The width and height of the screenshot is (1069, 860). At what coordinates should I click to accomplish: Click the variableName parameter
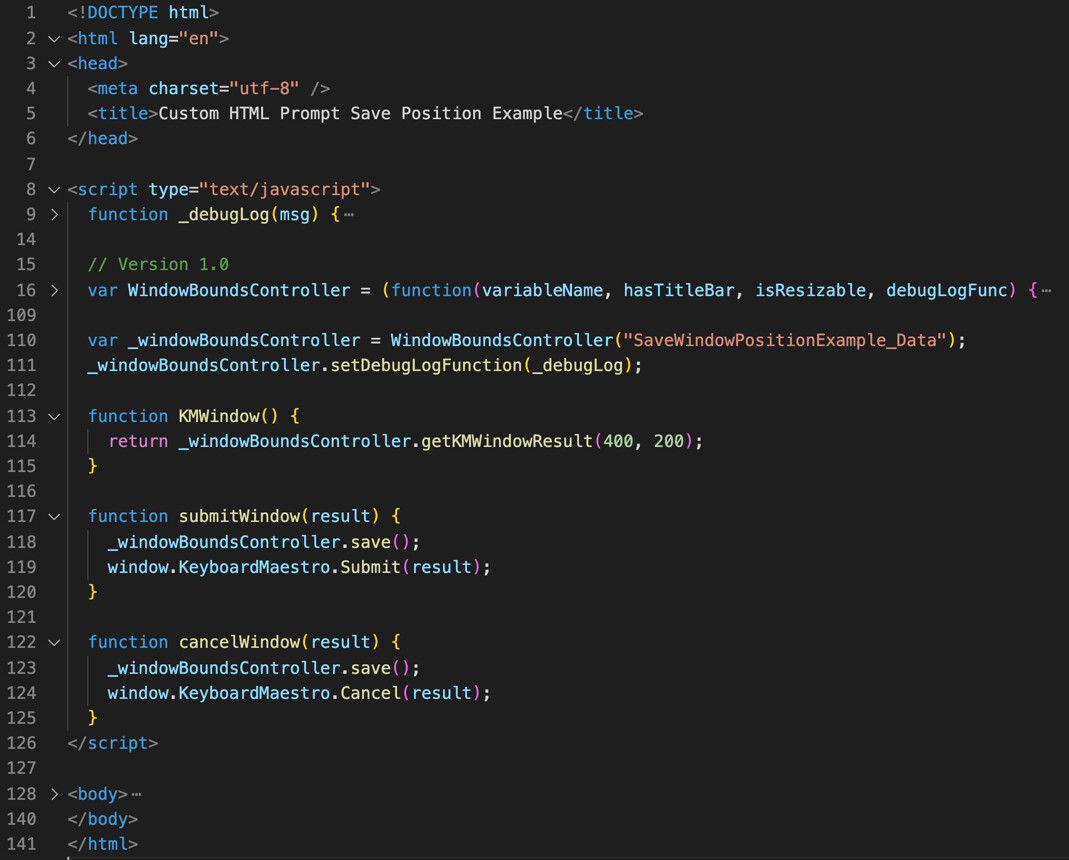tap(543, 291)
